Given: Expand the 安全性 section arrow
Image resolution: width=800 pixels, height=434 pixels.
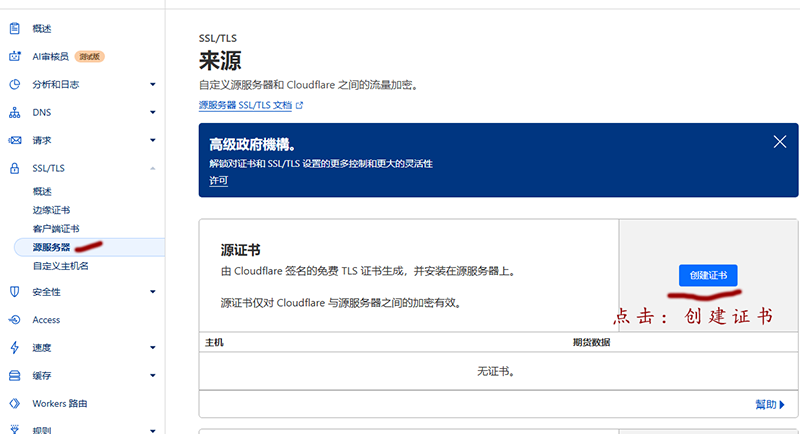Looking at the screenshot, I should click(152, 292).
